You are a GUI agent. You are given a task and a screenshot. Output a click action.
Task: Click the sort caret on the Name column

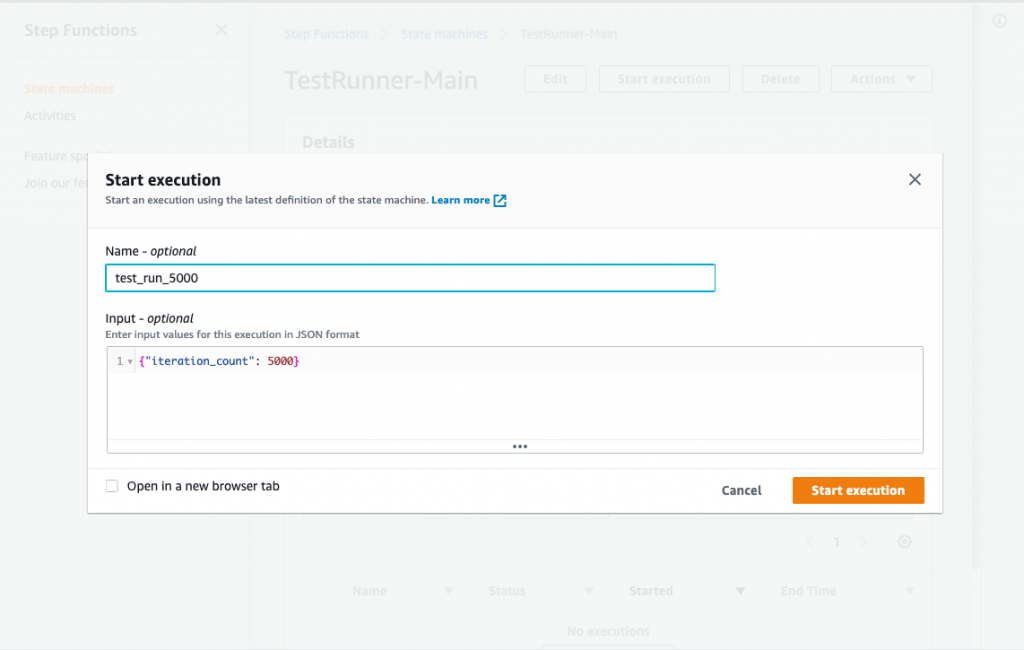coord(447,590)
